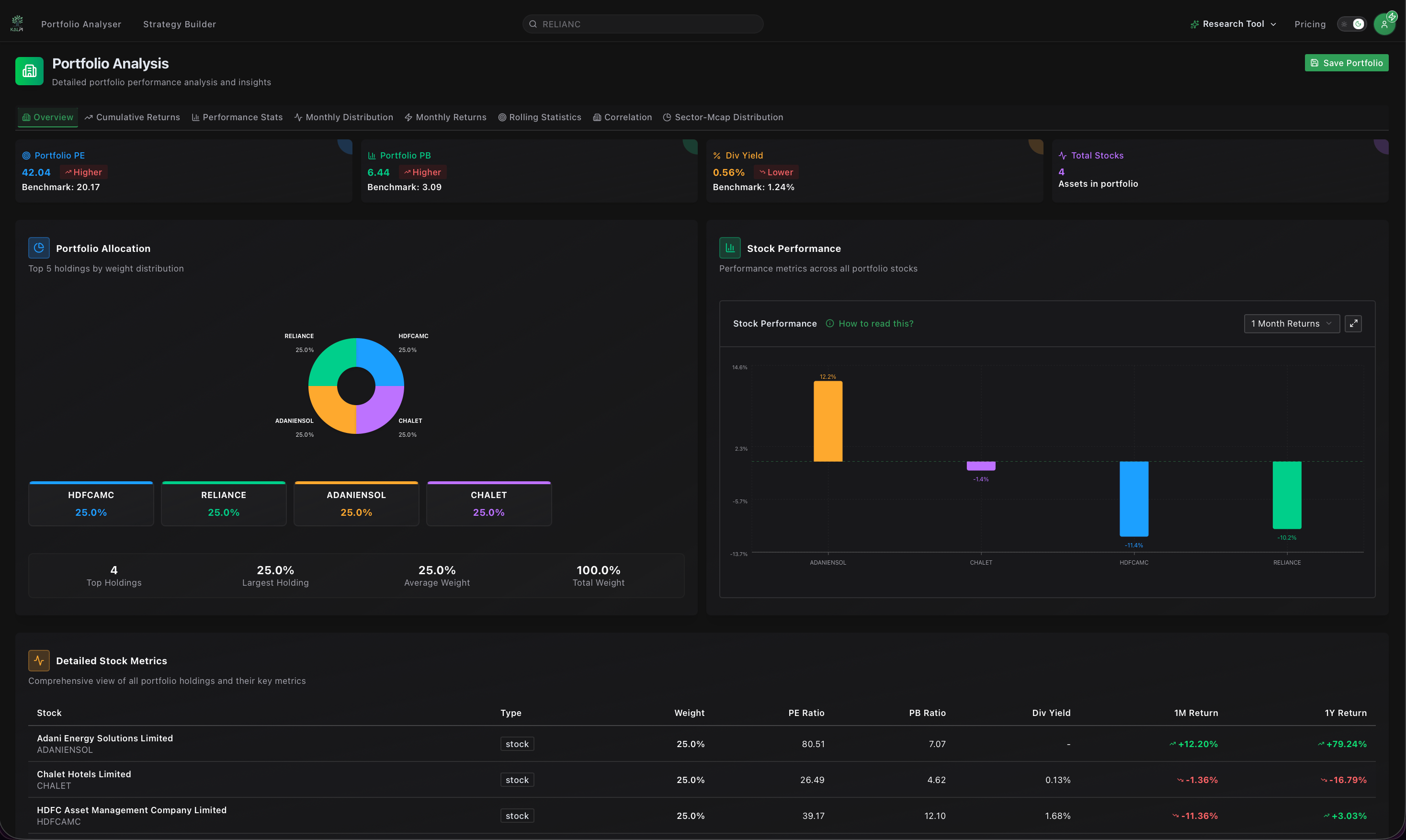
Task: Click the Higher badge under Portfolio PE
Action: pyautogui.click(x=84, y=172)
